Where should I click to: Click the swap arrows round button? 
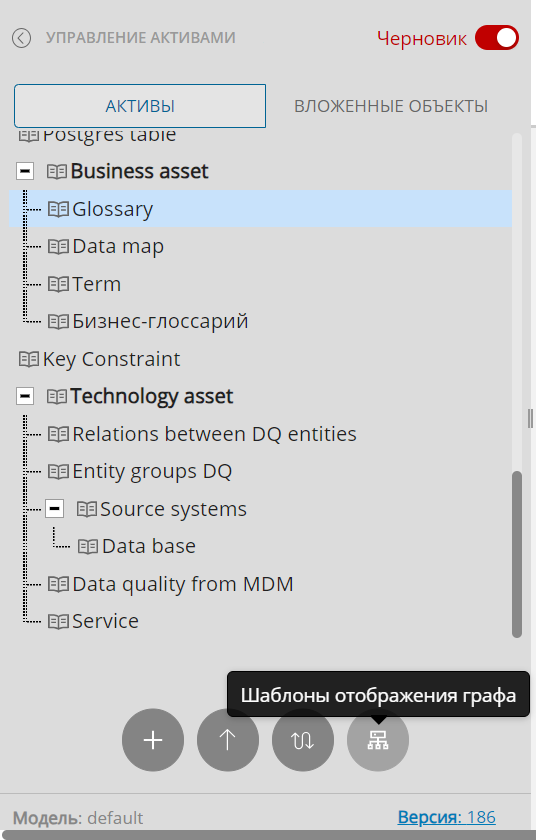coord(303,740)
